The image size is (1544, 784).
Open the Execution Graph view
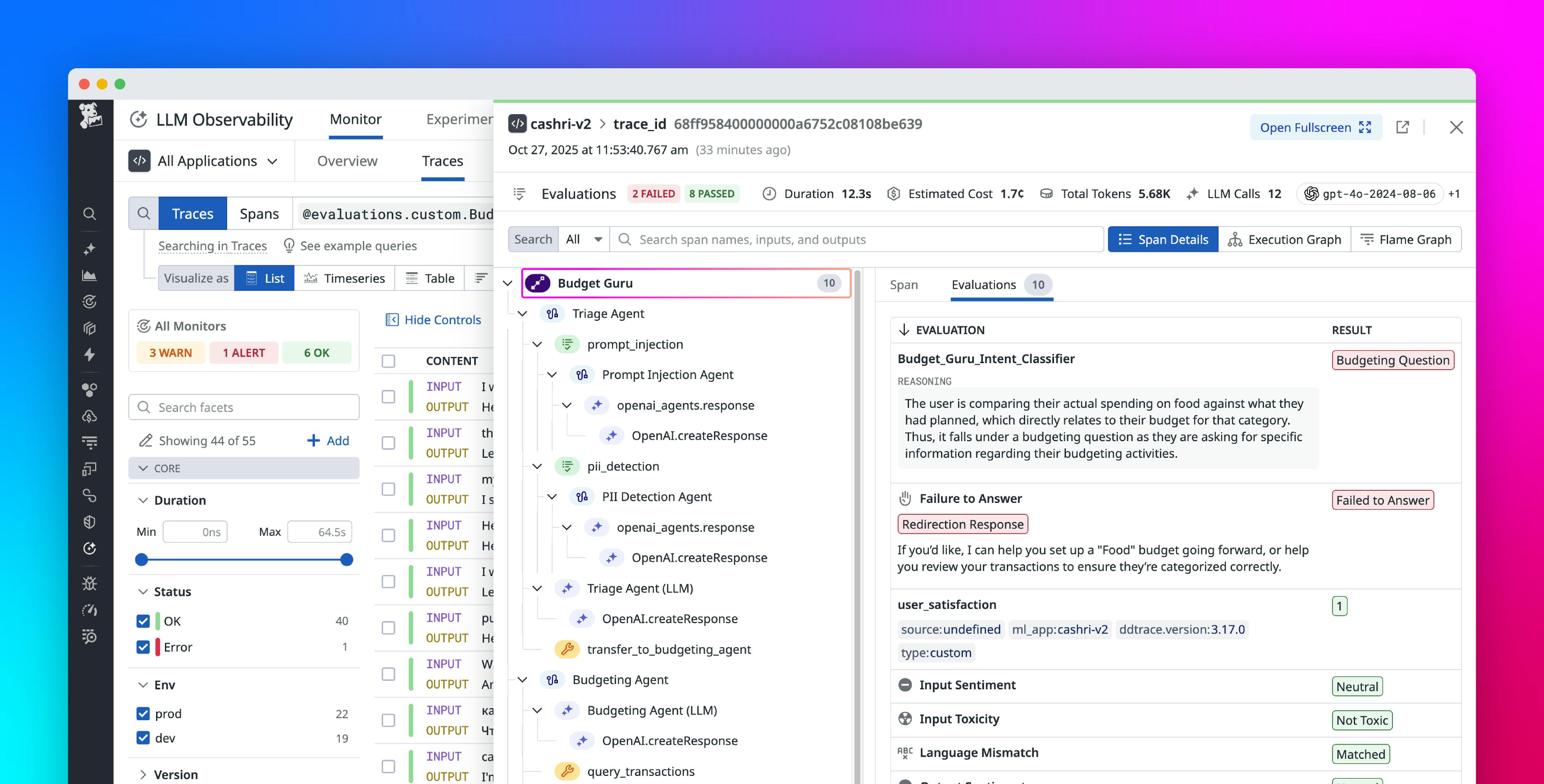1284,239
